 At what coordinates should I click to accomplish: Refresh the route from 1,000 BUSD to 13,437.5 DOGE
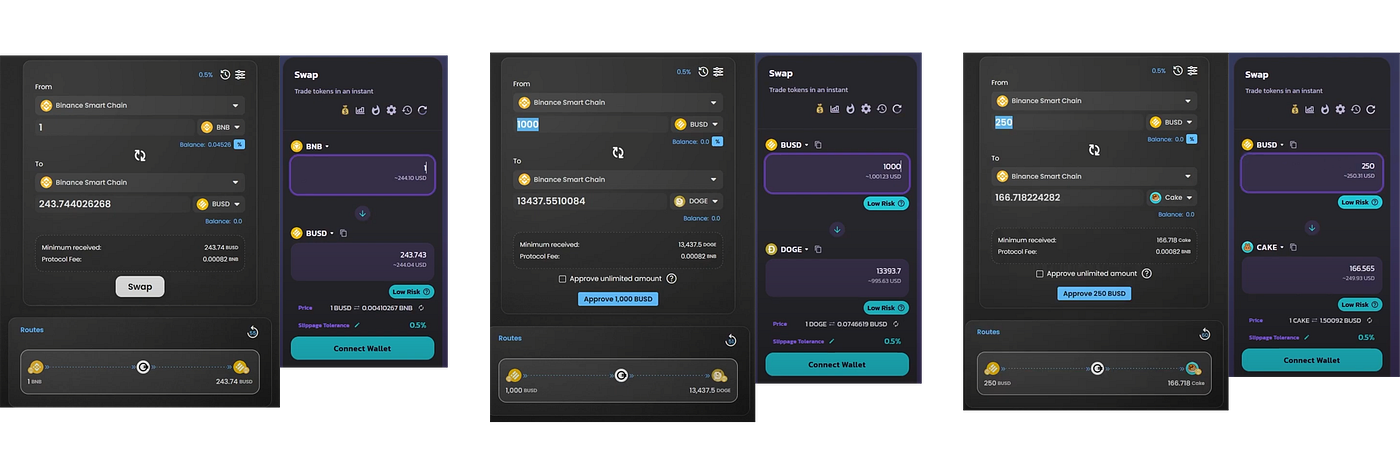(x=731, y=340)
